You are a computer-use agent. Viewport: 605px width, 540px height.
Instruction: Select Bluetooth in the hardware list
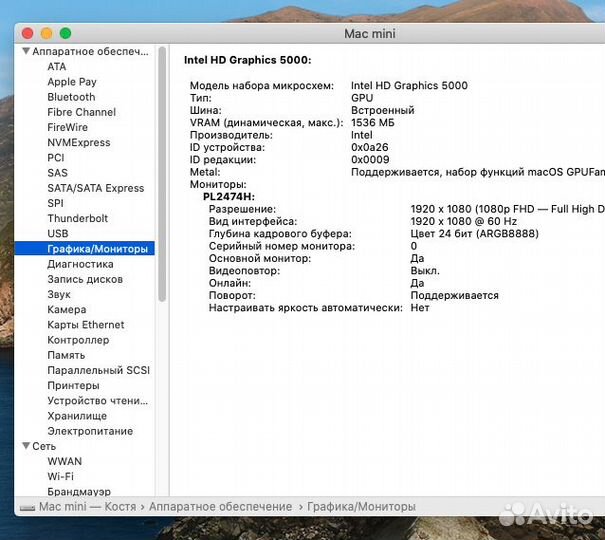tap(71, 97)
